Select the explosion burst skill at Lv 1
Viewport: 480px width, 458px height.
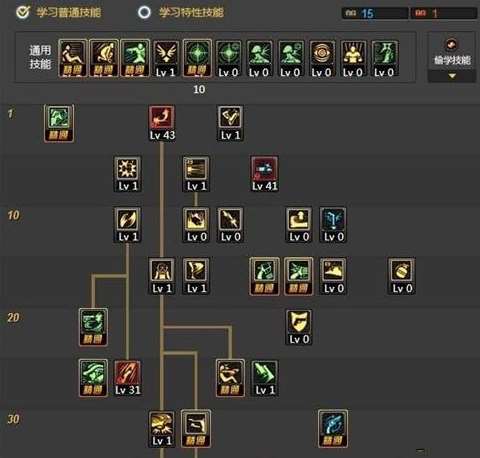click(x=127, y=174)
